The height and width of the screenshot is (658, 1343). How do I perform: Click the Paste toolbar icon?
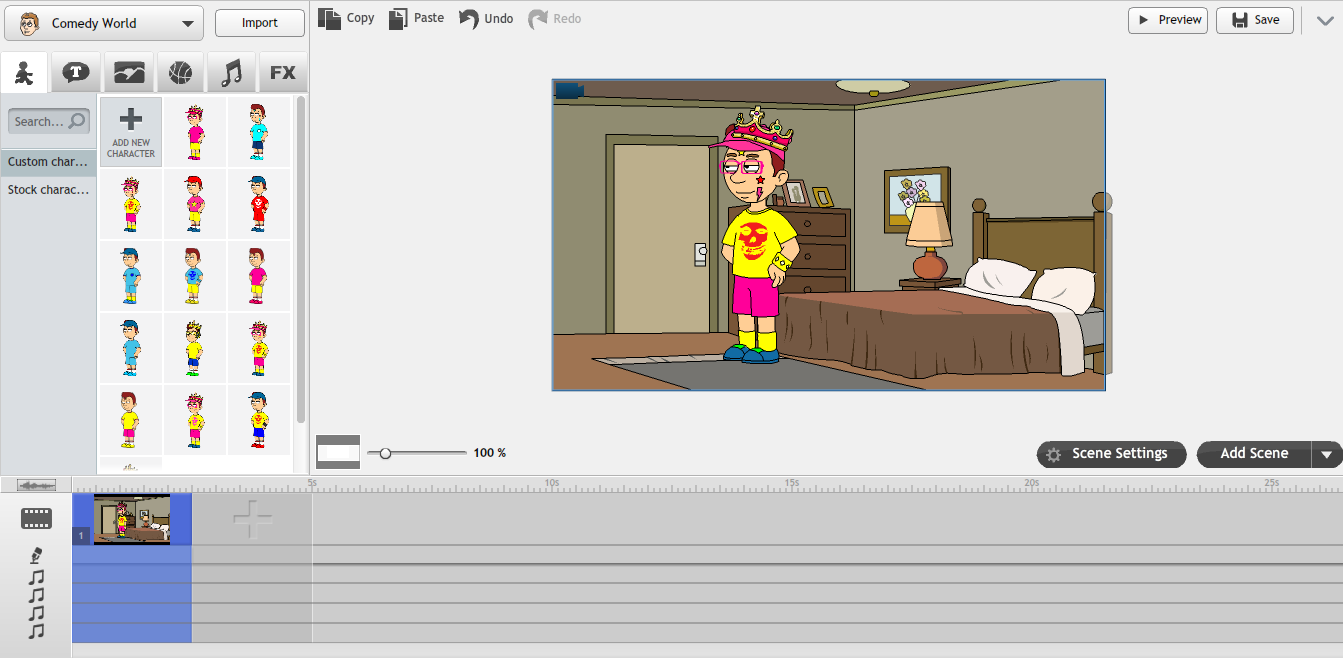[415, 18]
